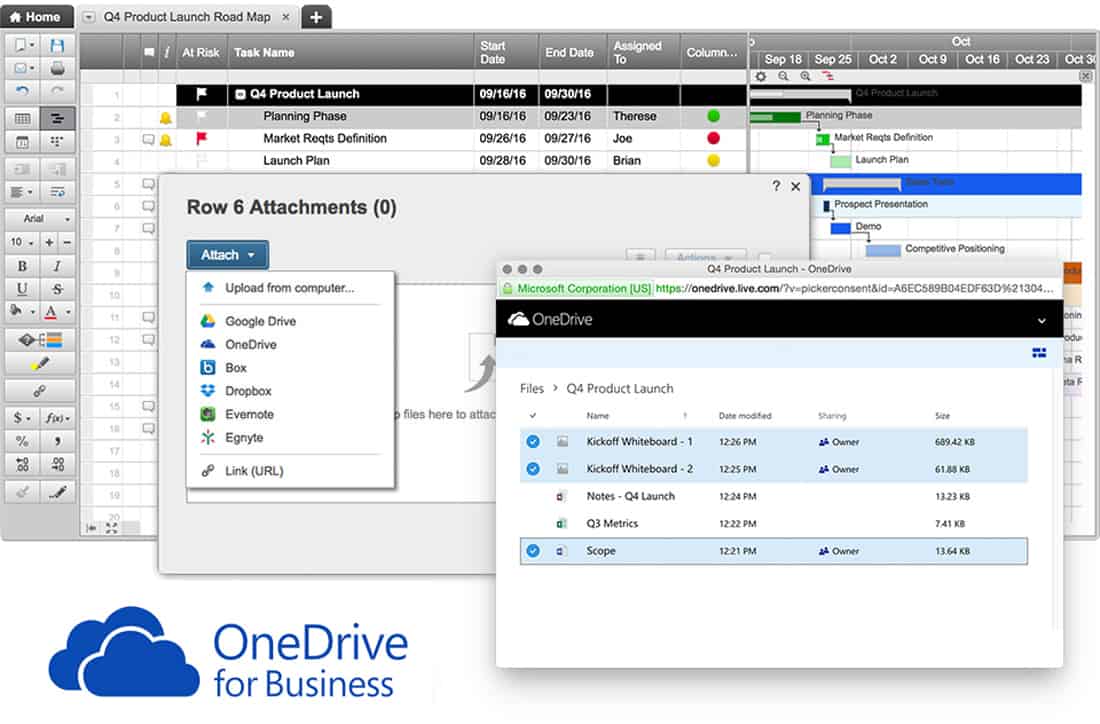This screenshot has height=724, width=1100.
Task: Click the increase decimal icon
Action: (57, 464)
